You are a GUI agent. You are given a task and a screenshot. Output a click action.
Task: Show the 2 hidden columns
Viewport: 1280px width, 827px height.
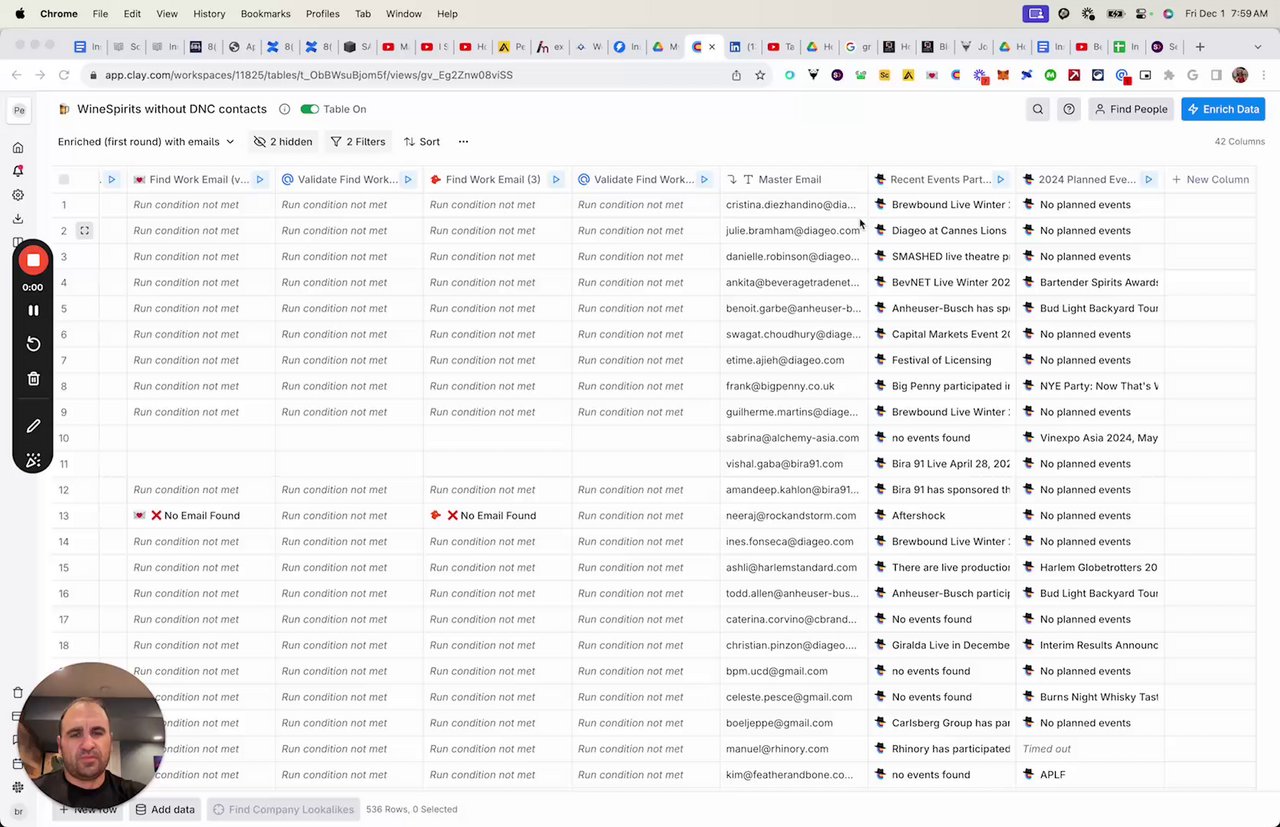(x=283, y=142)
